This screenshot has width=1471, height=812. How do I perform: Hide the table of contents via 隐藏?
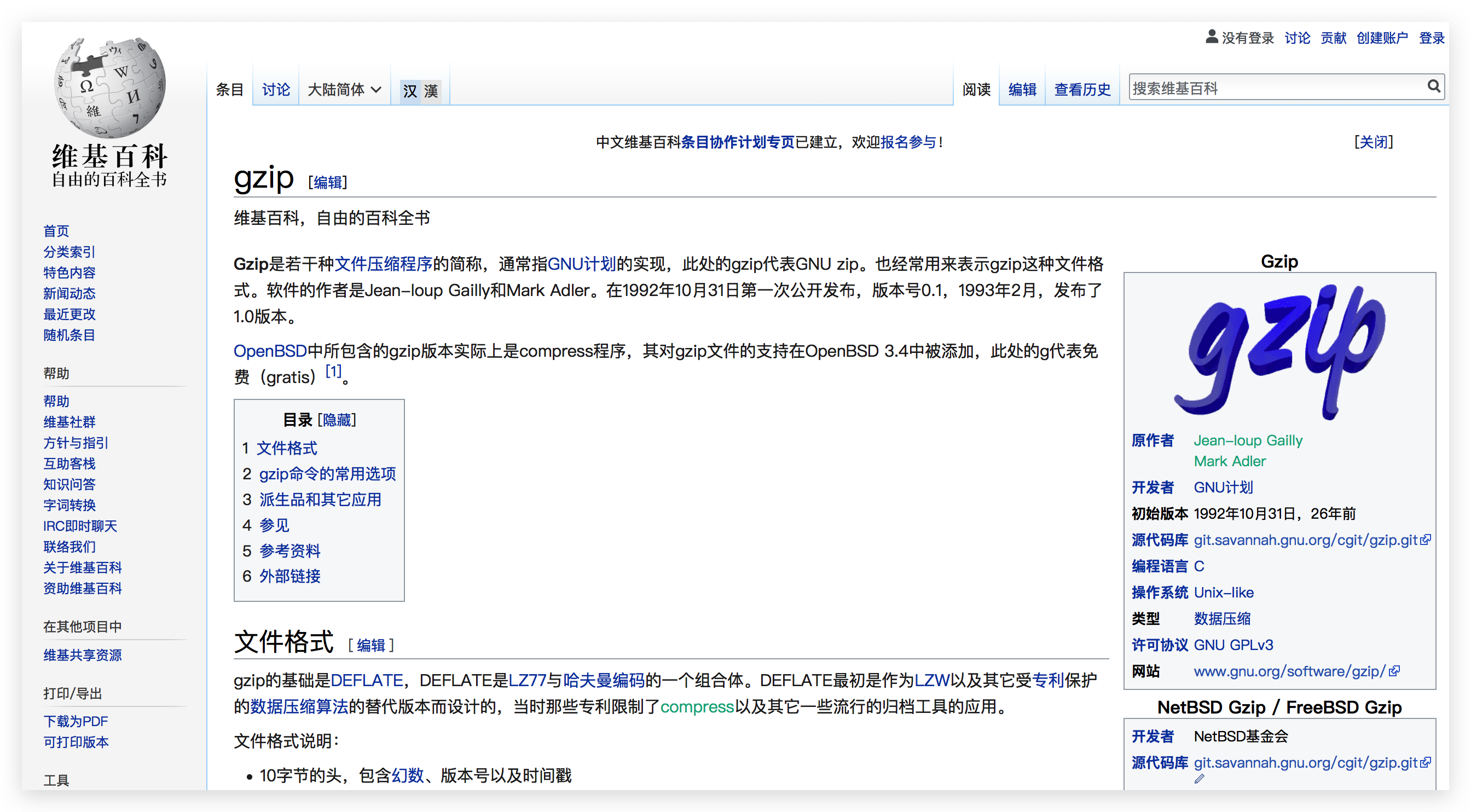click(x=337, y=420)
